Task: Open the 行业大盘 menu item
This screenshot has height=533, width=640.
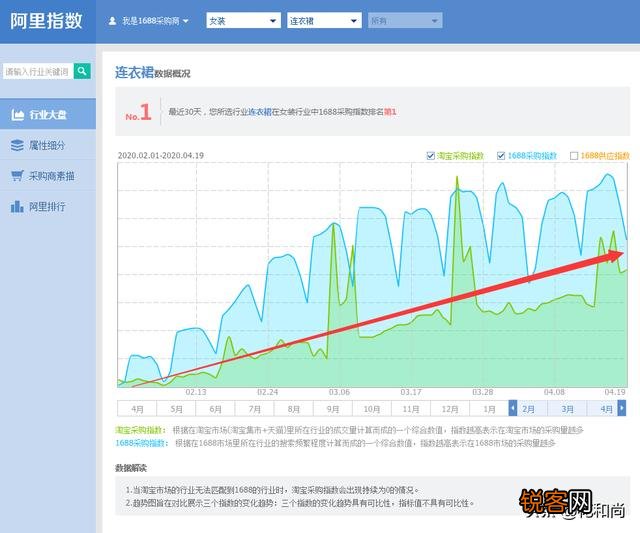Action: (x=48, y=114)
